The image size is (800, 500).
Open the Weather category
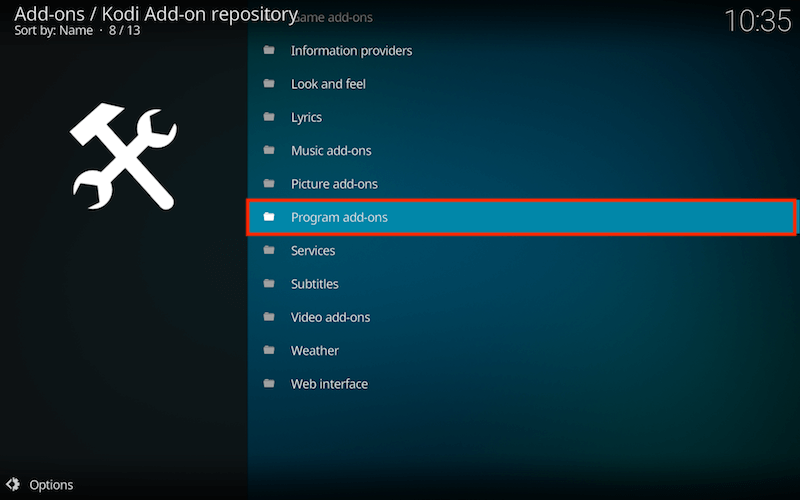point(521,351)
